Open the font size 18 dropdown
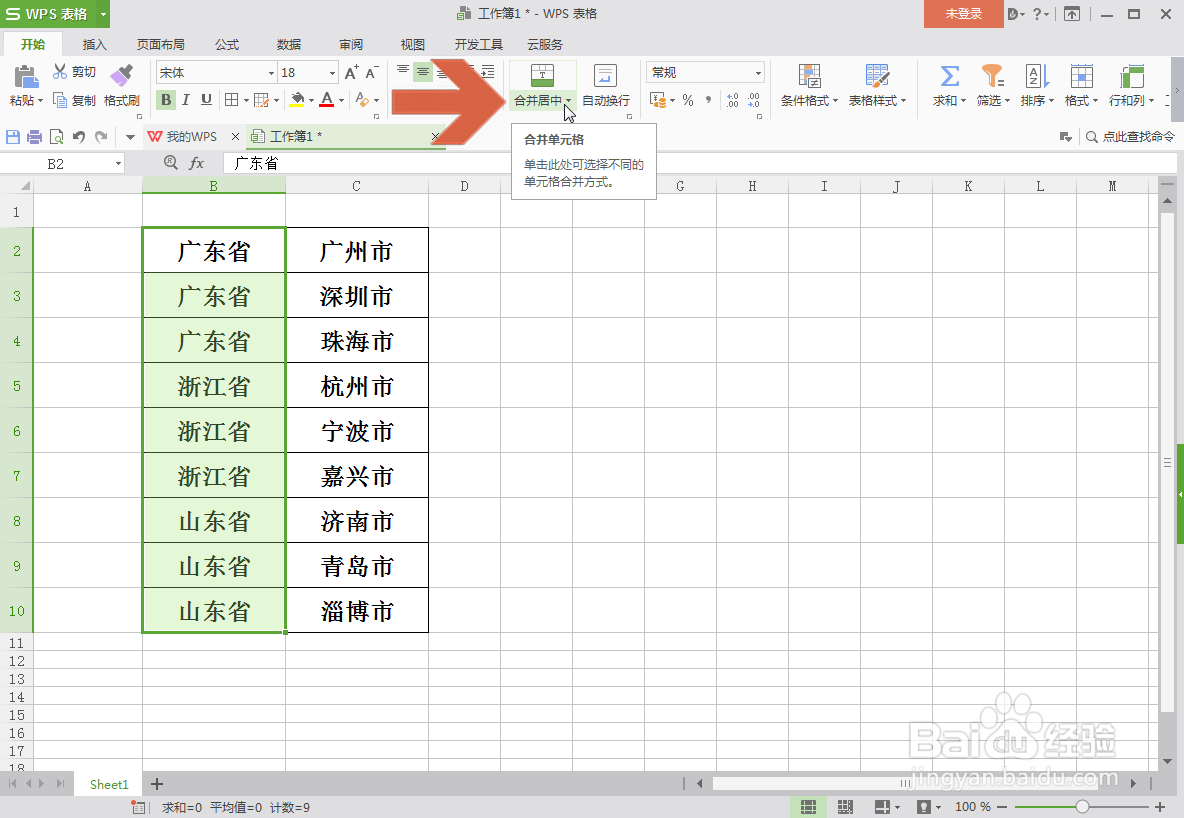 tap(332, 73)
